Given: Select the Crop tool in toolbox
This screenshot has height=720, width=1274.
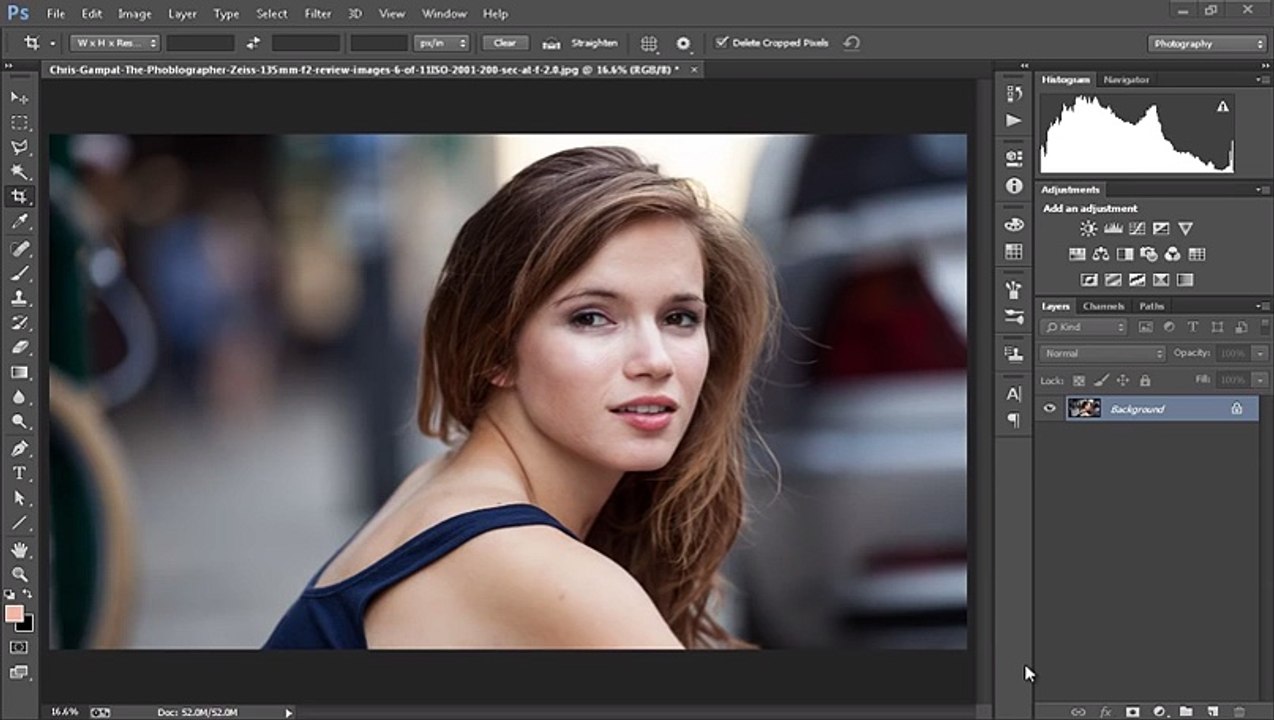Looking at the screenshot, I should coord(19,197).
